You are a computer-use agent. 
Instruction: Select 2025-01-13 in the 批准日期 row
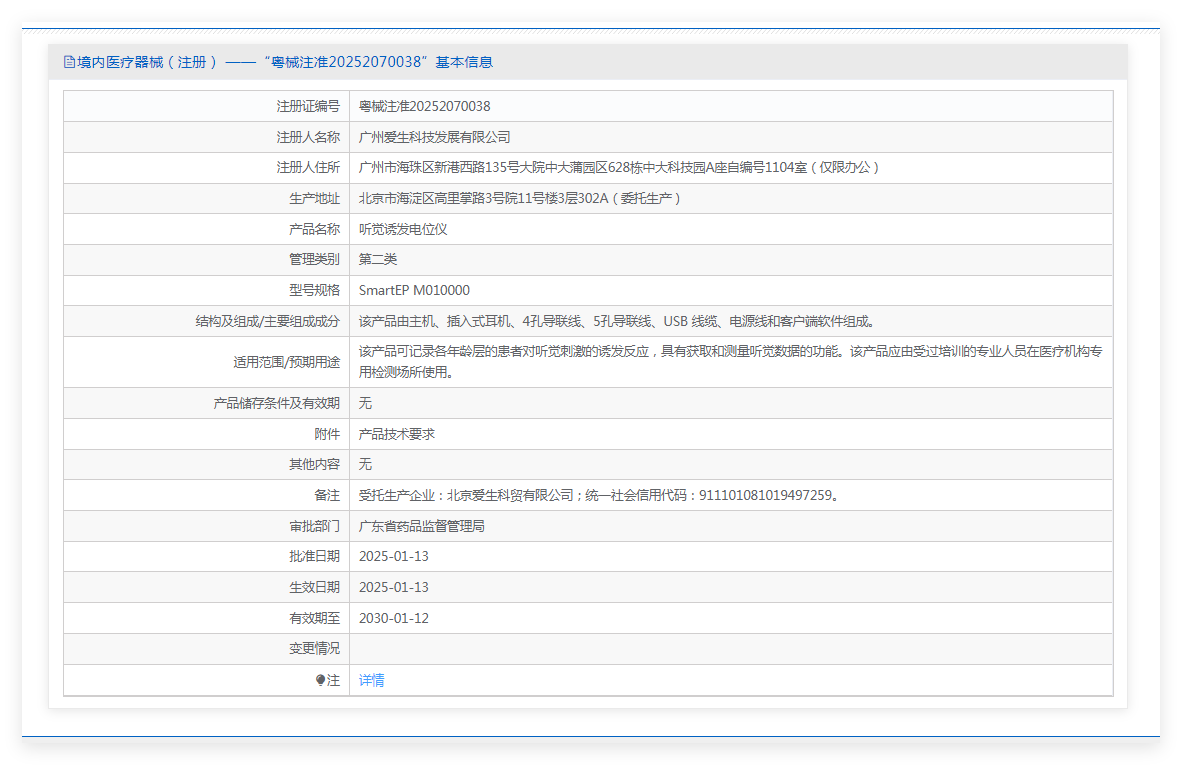point(393,556)
